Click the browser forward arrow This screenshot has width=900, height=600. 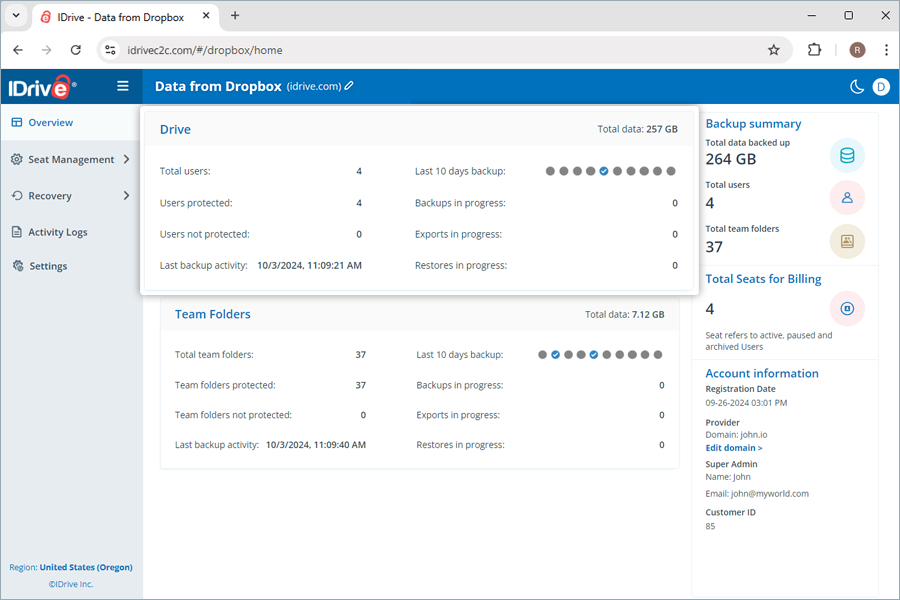[46, 50]
